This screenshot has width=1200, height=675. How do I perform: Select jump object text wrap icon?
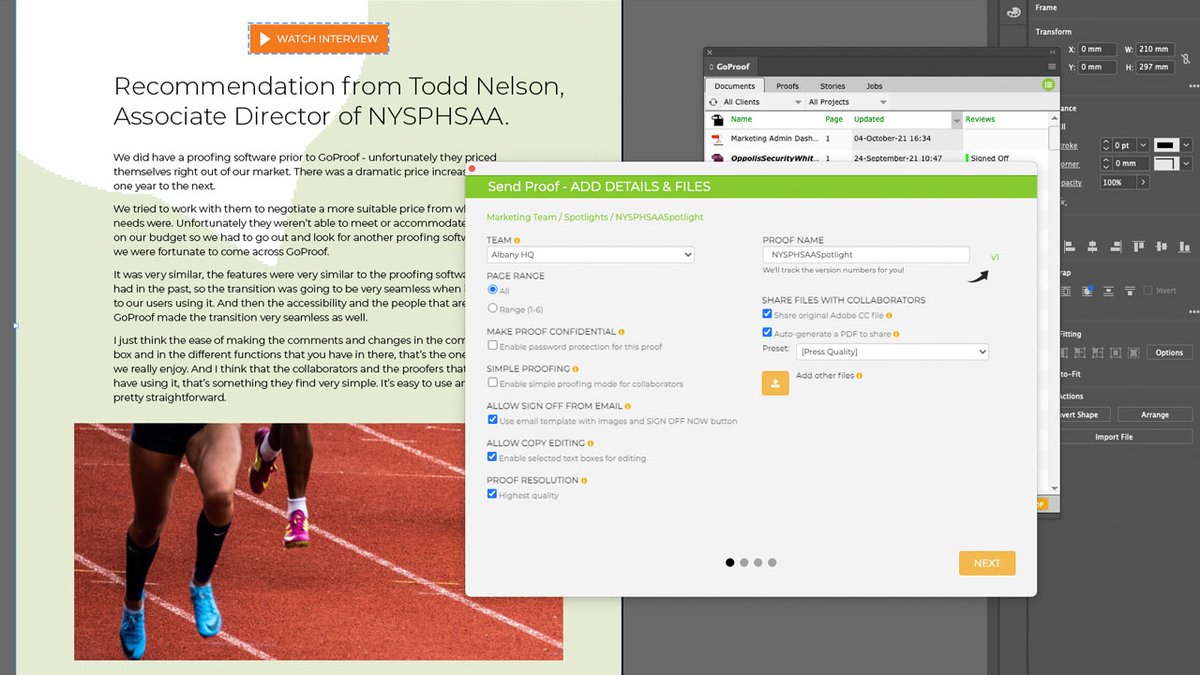1108,291
